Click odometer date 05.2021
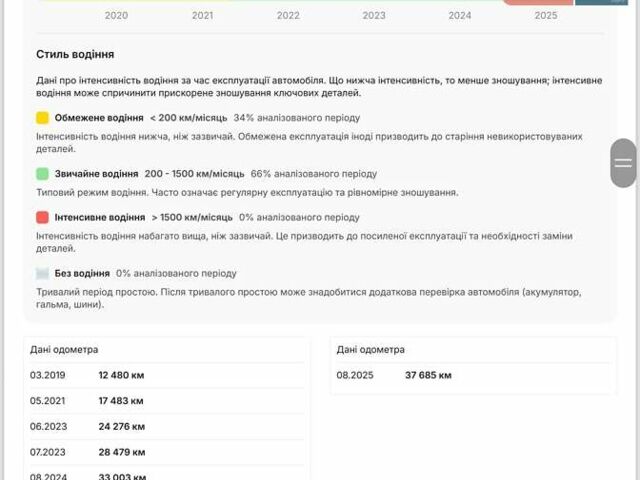 click(47, 401)
